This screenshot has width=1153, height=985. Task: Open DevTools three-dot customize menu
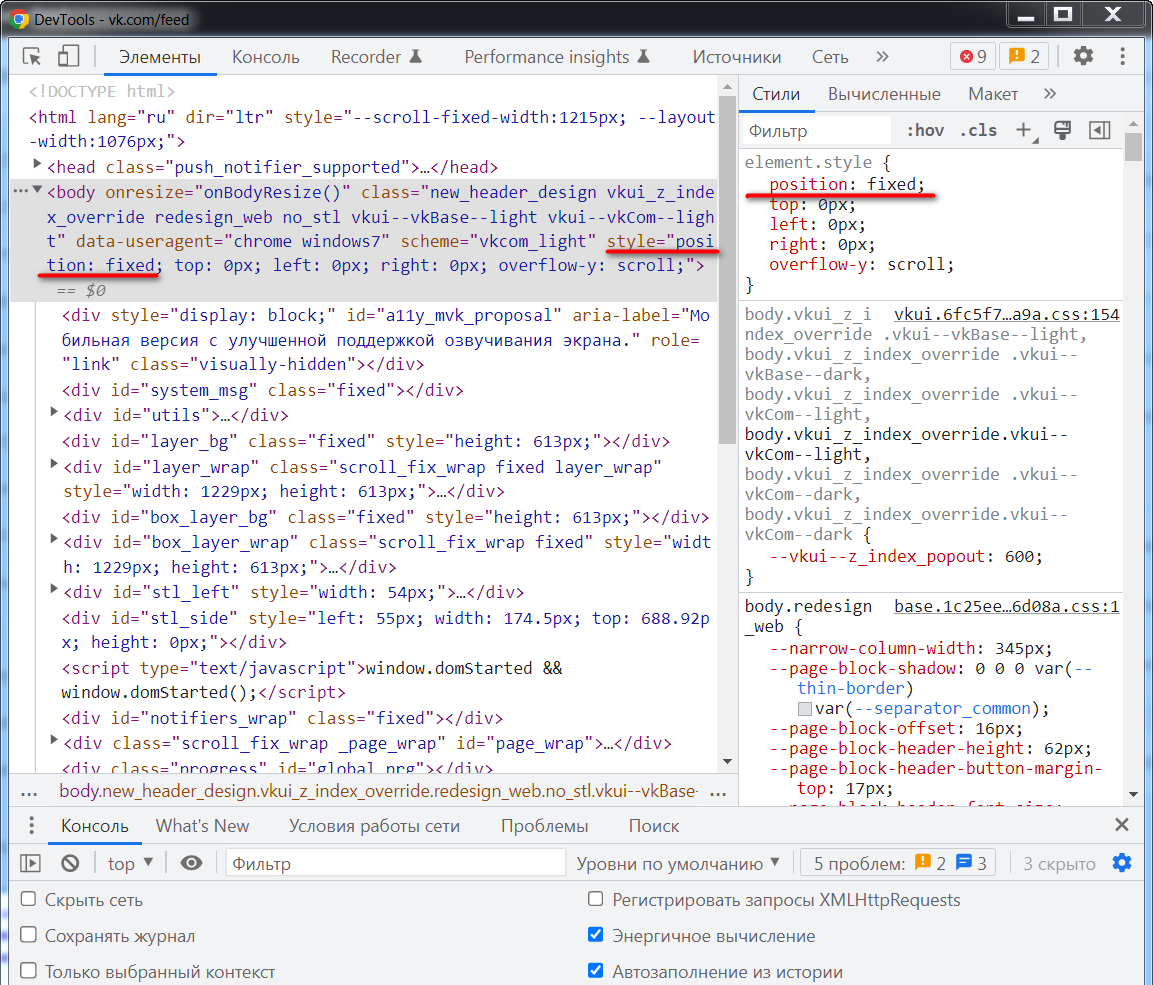coord(1122,57)
